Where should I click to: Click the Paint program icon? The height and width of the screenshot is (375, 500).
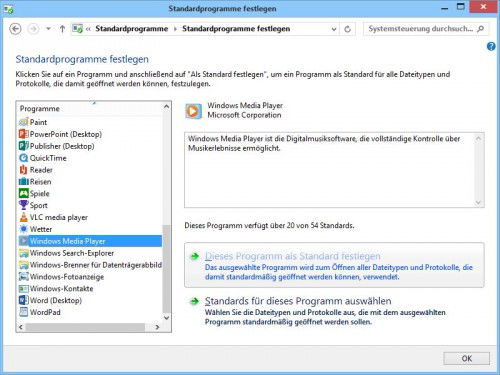point(23,122)
